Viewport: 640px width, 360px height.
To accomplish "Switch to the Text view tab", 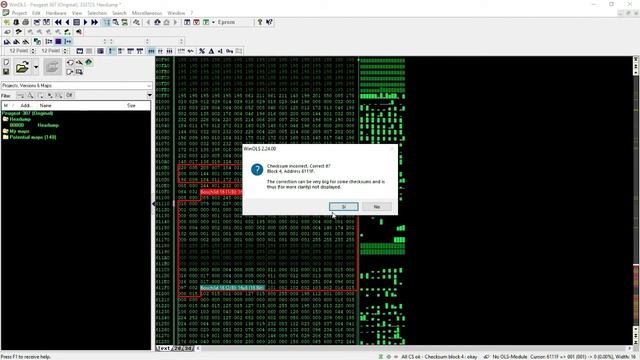I will (x=163, y=348).
